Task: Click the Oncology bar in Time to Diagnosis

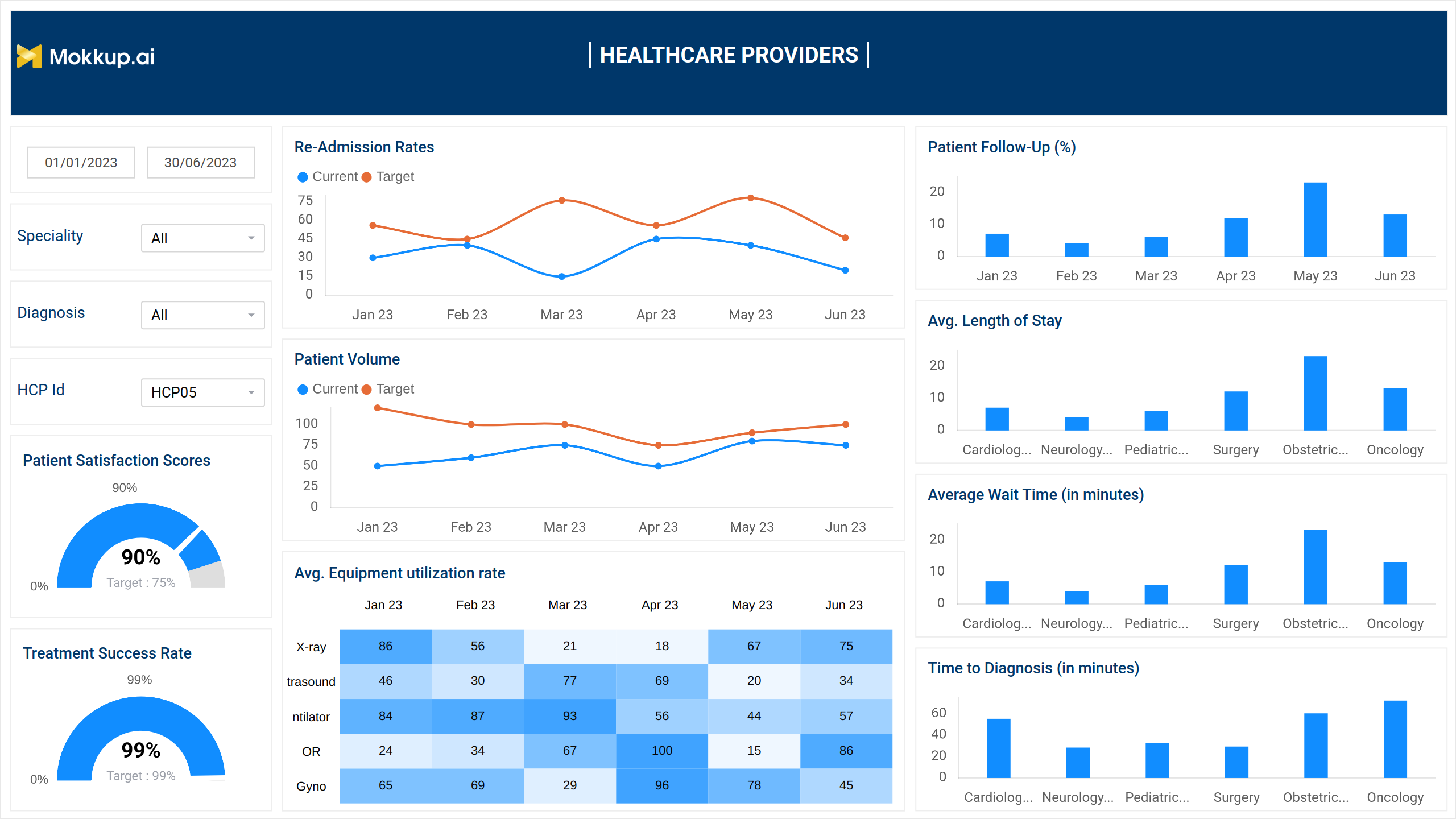Action: [x=1395, y=739]
